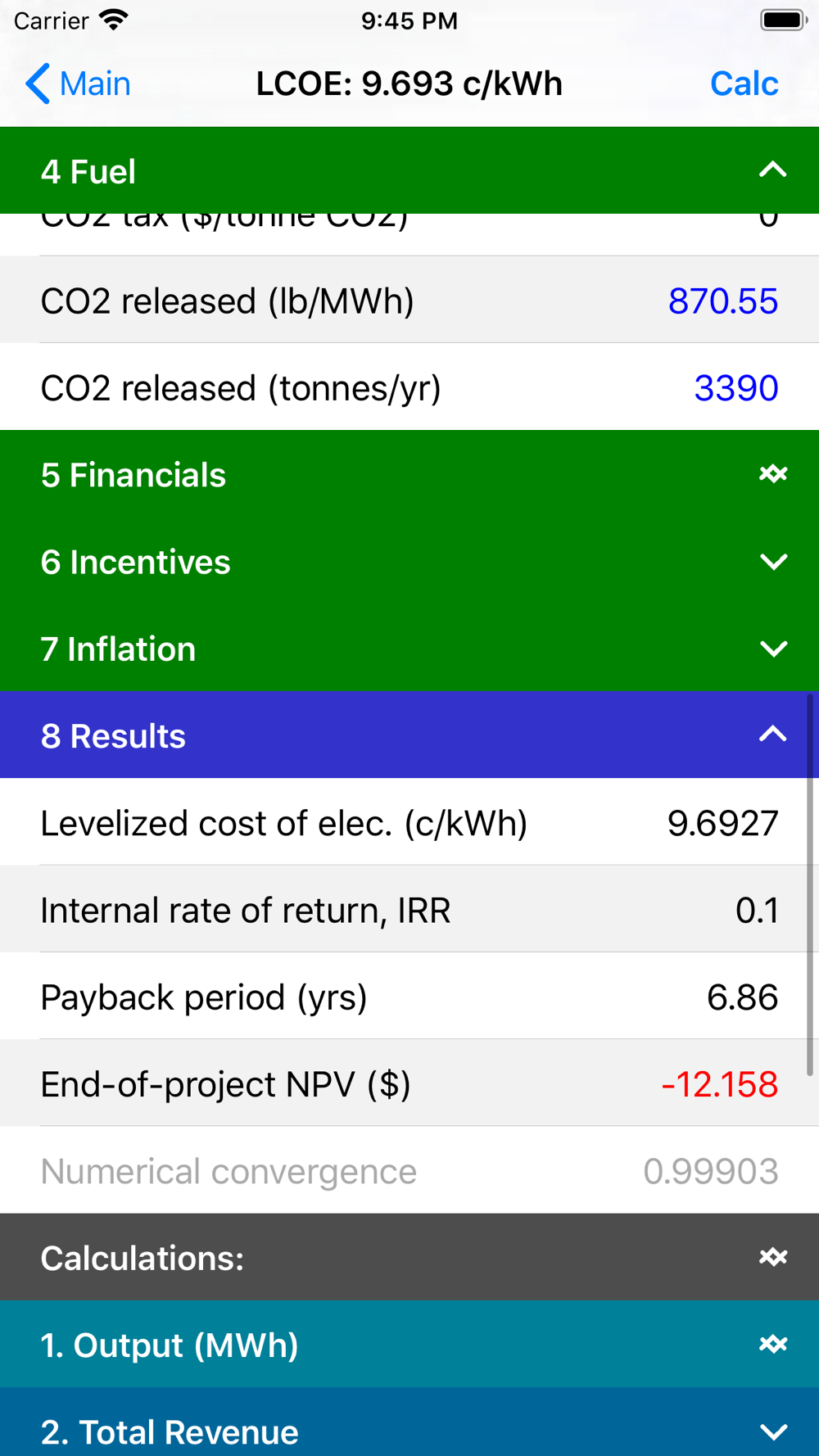Collapse the 4 Fuel section chevron
819x1456 pixels.
click(772, 170)
